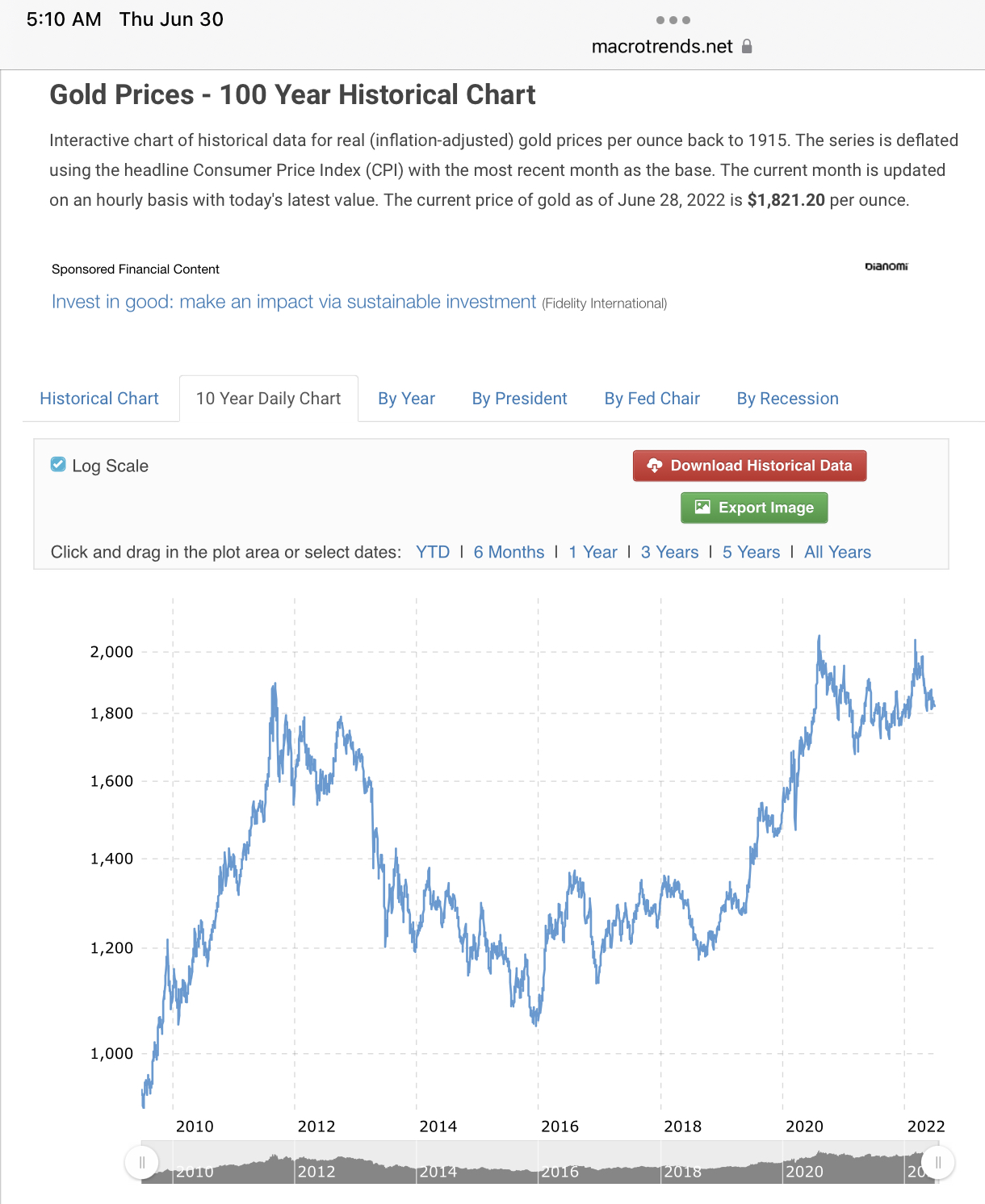Tap the padlock icon beside macrotrends.net
Image resolution: width=985 pixels, height=1204 pixels.
click(x=747, y=46)
